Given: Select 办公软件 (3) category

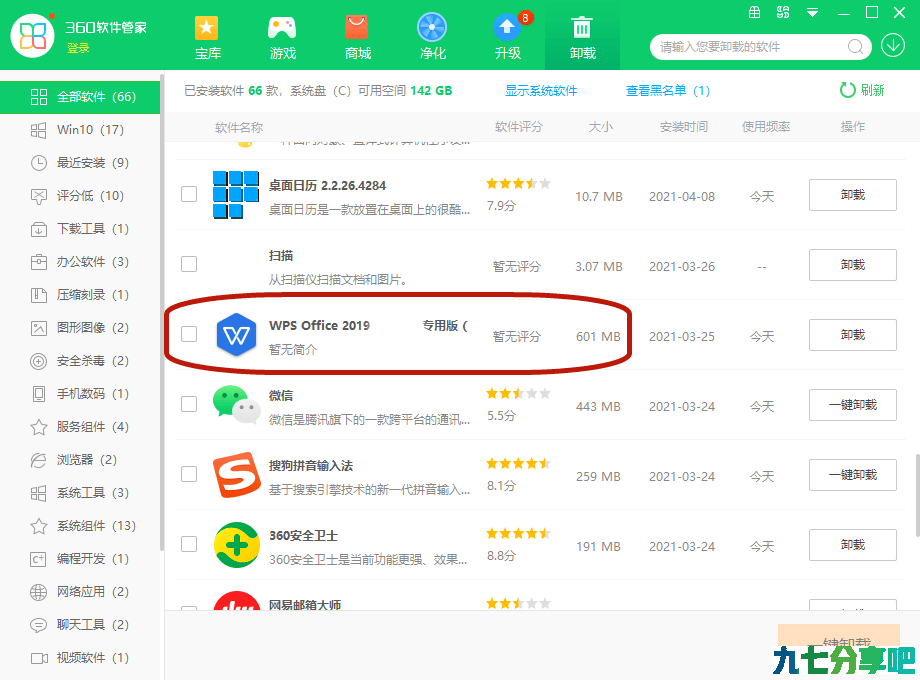Looking at the screenshot, I should pyautogui.click(x=80, y=262).
